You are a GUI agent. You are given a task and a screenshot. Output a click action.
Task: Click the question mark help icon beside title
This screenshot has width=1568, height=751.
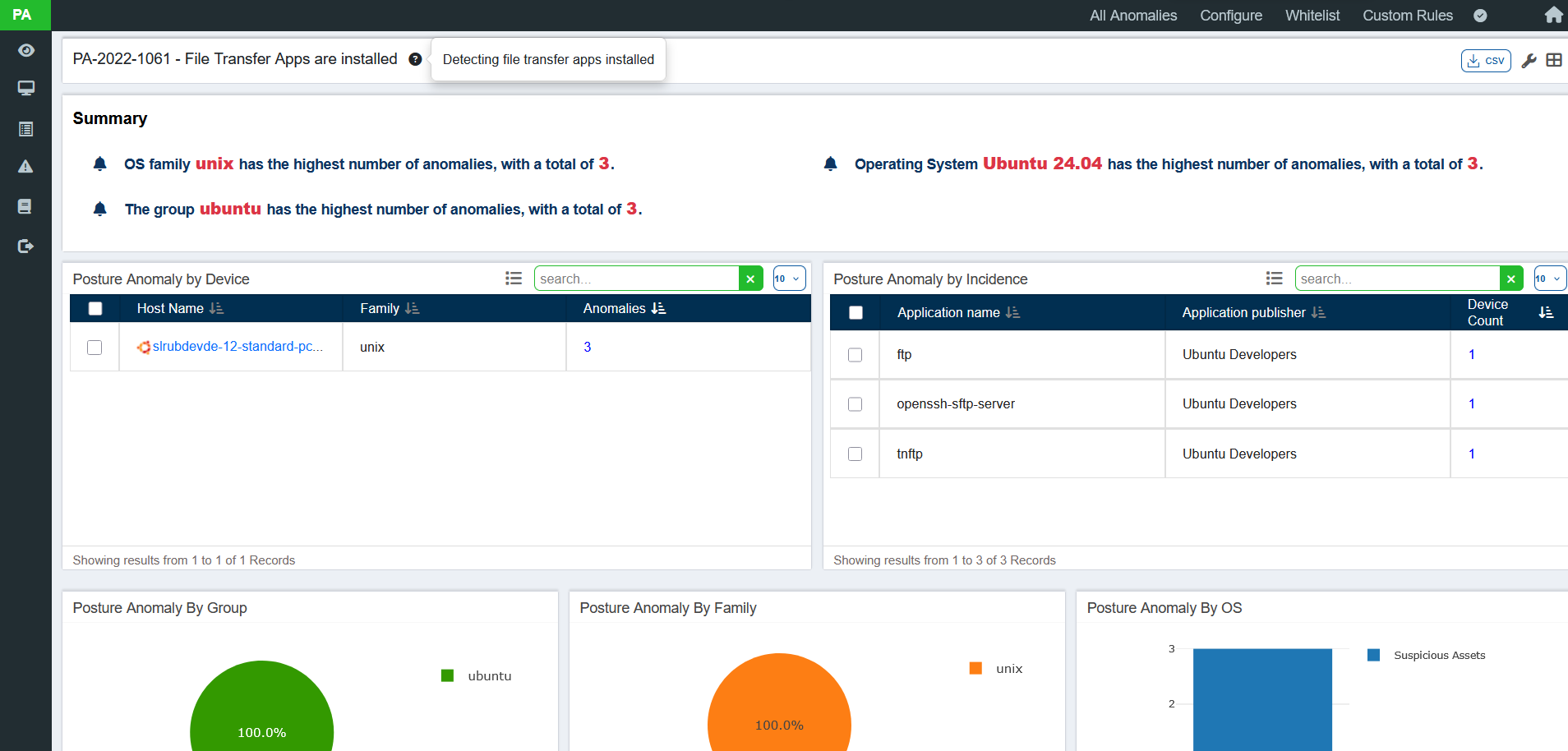(415, 59)
